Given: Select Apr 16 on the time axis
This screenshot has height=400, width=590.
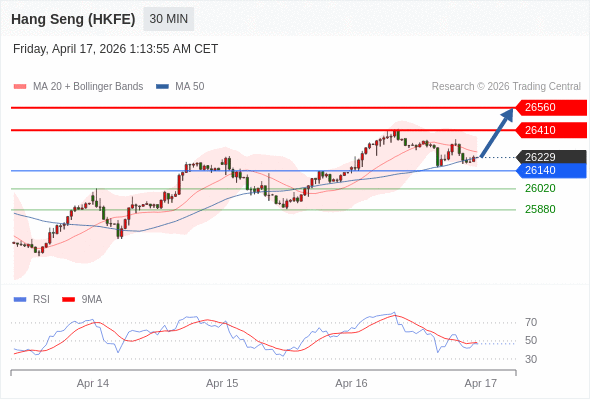Looking at the screenshot, I should tap(351, 383).
